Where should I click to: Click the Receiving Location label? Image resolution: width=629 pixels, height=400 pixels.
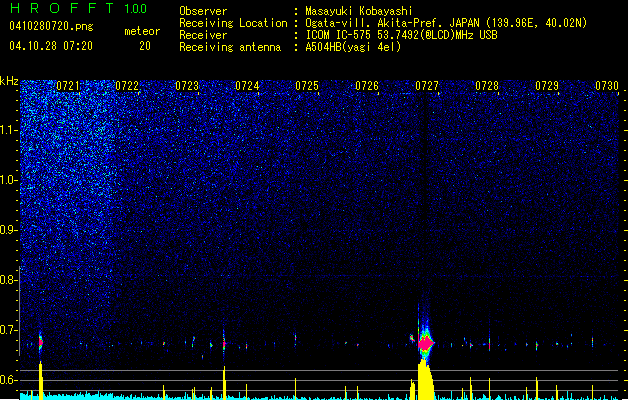pyautogui.click(x=233, y=23)
